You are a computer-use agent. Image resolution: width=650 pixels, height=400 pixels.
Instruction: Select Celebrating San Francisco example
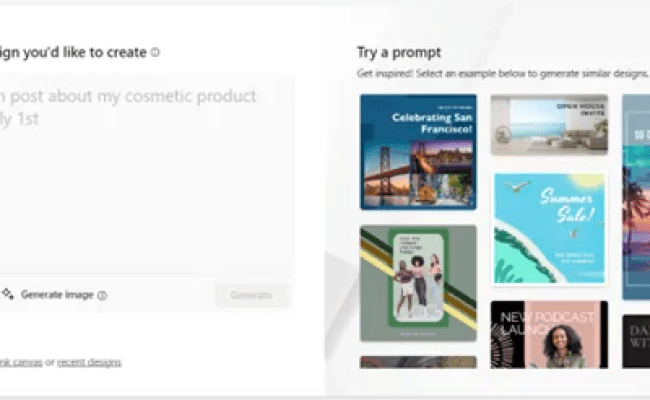point(418,152)
